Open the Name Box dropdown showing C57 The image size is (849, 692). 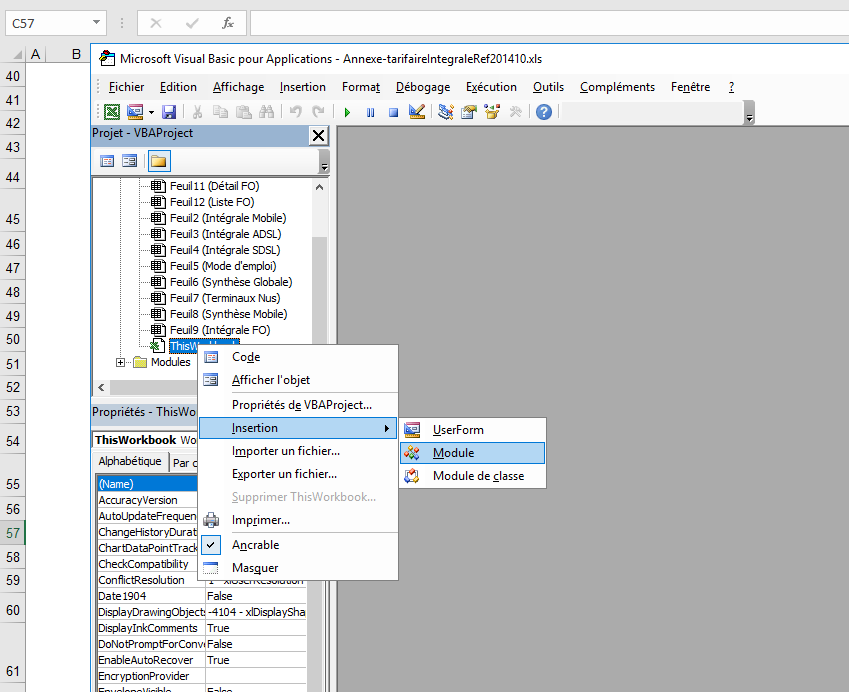96,21
